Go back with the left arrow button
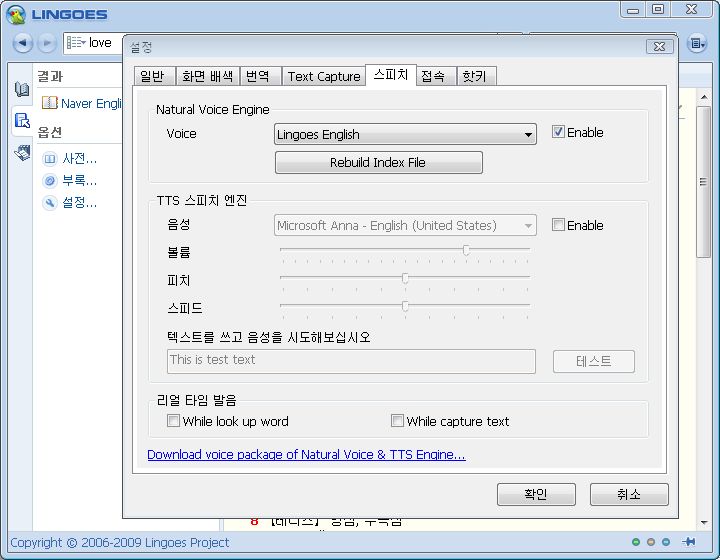Screen dimensions: 720x560 tap(22, 43)
